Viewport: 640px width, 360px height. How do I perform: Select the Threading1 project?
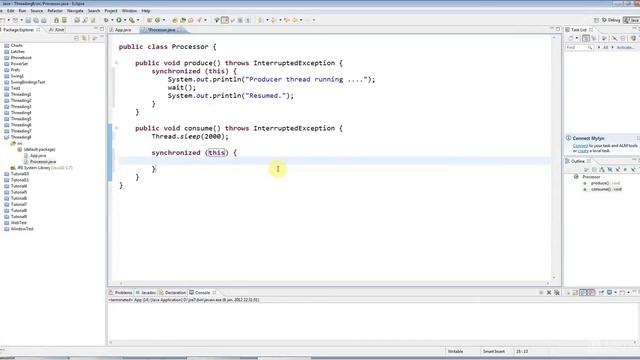tap(21, 94)
